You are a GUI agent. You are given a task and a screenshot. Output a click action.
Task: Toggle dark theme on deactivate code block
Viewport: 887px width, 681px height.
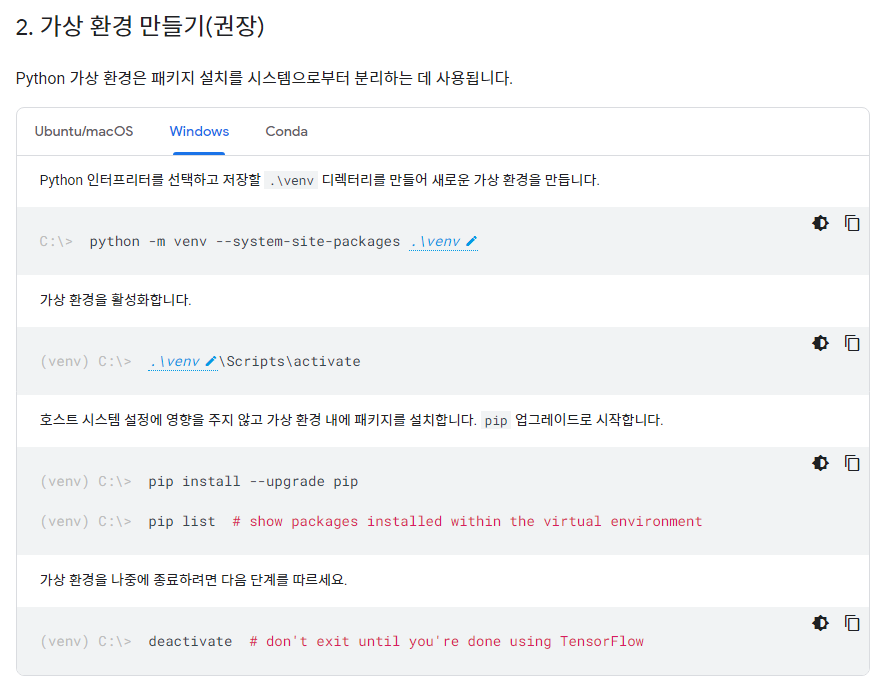[820, 623]
